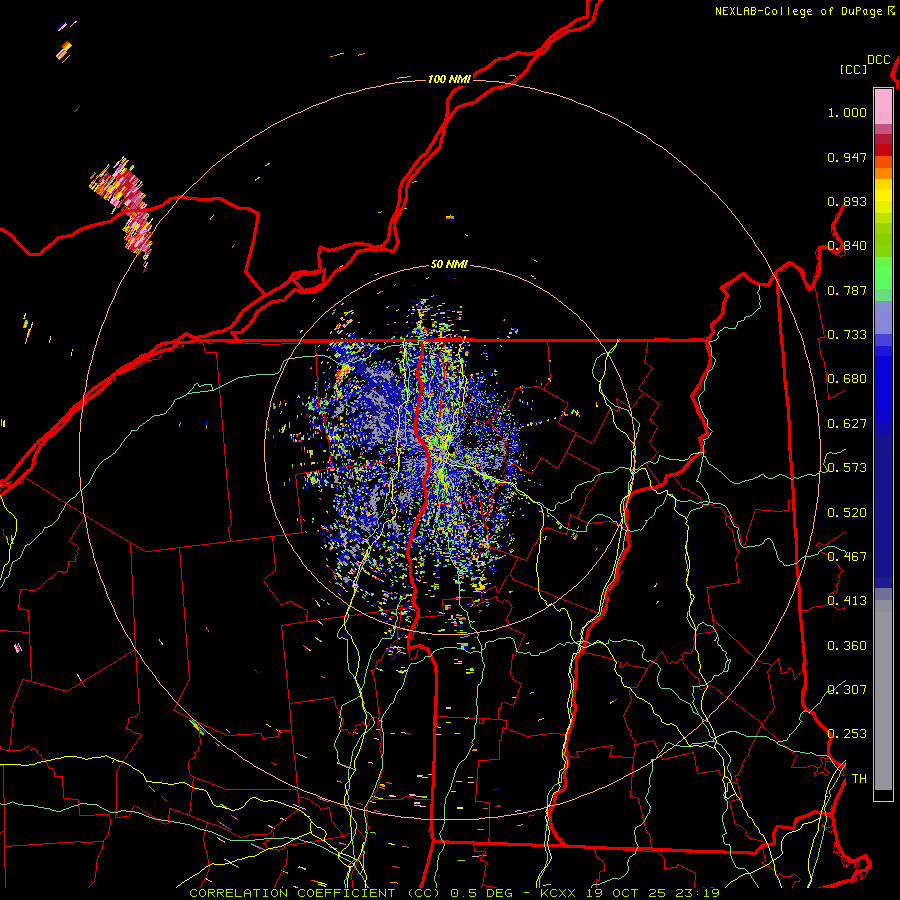Select the 0.893 legend value

[x=847, y=201]
